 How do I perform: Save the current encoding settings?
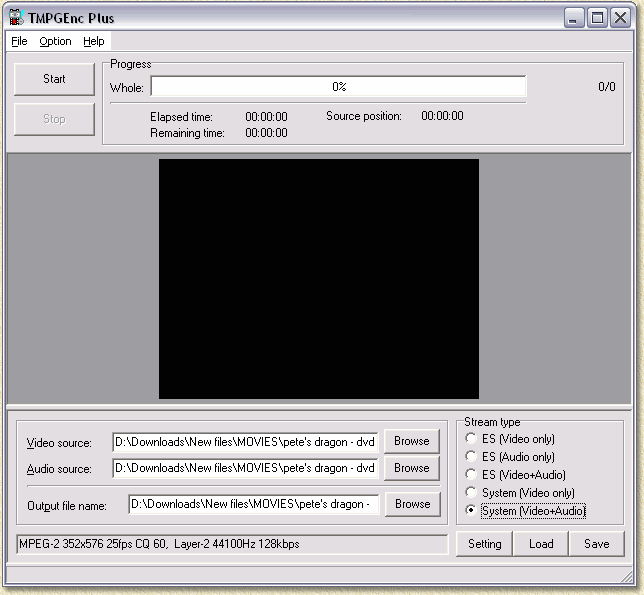coord(597,544)
